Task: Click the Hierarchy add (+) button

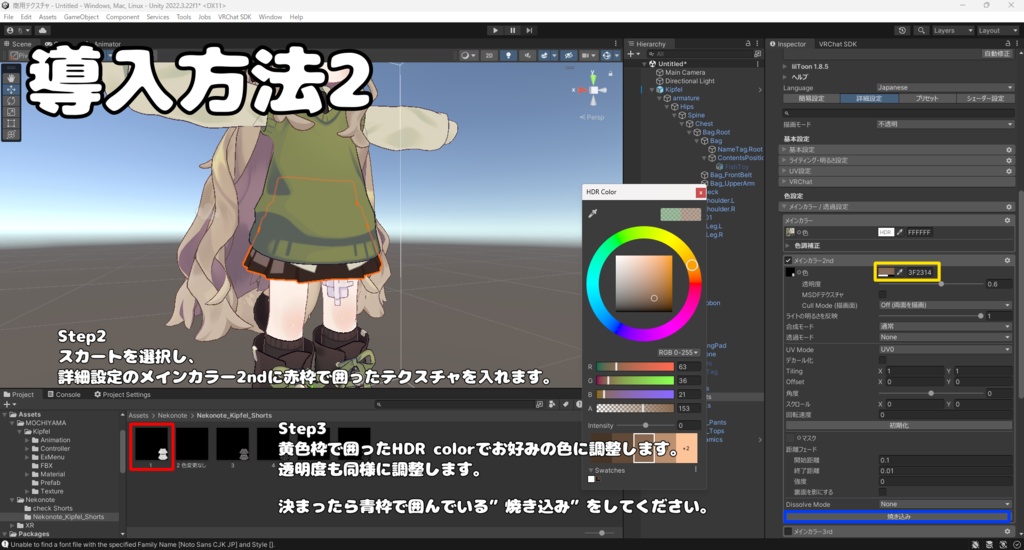Action: coord(633,54)
